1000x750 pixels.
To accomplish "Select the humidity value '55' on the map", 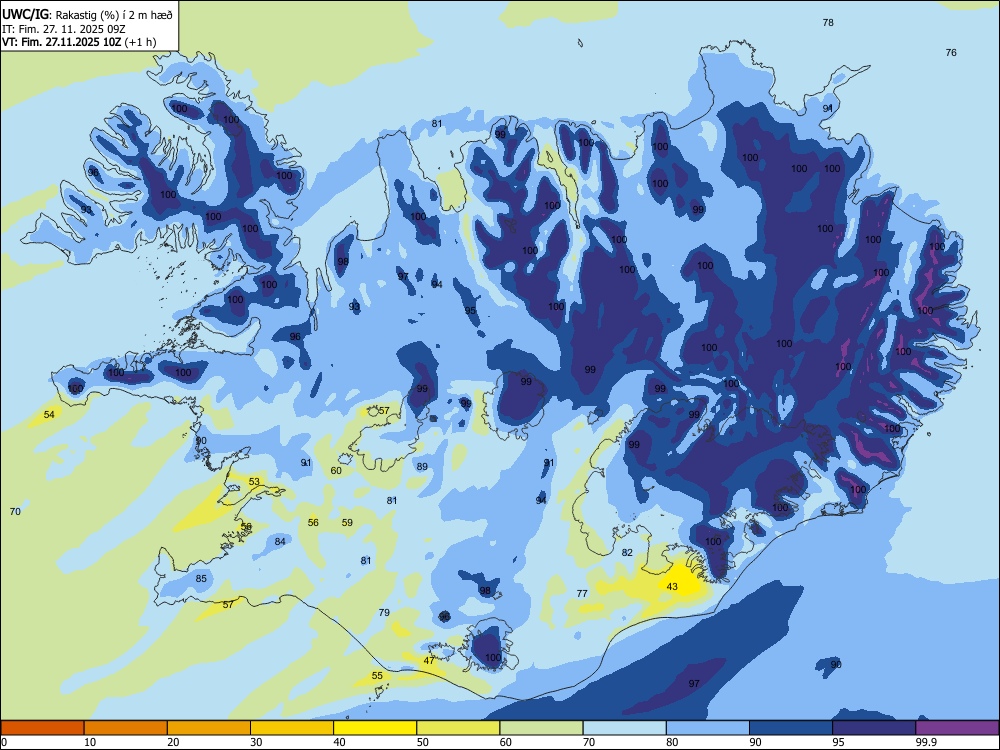I will coord(377,675).
